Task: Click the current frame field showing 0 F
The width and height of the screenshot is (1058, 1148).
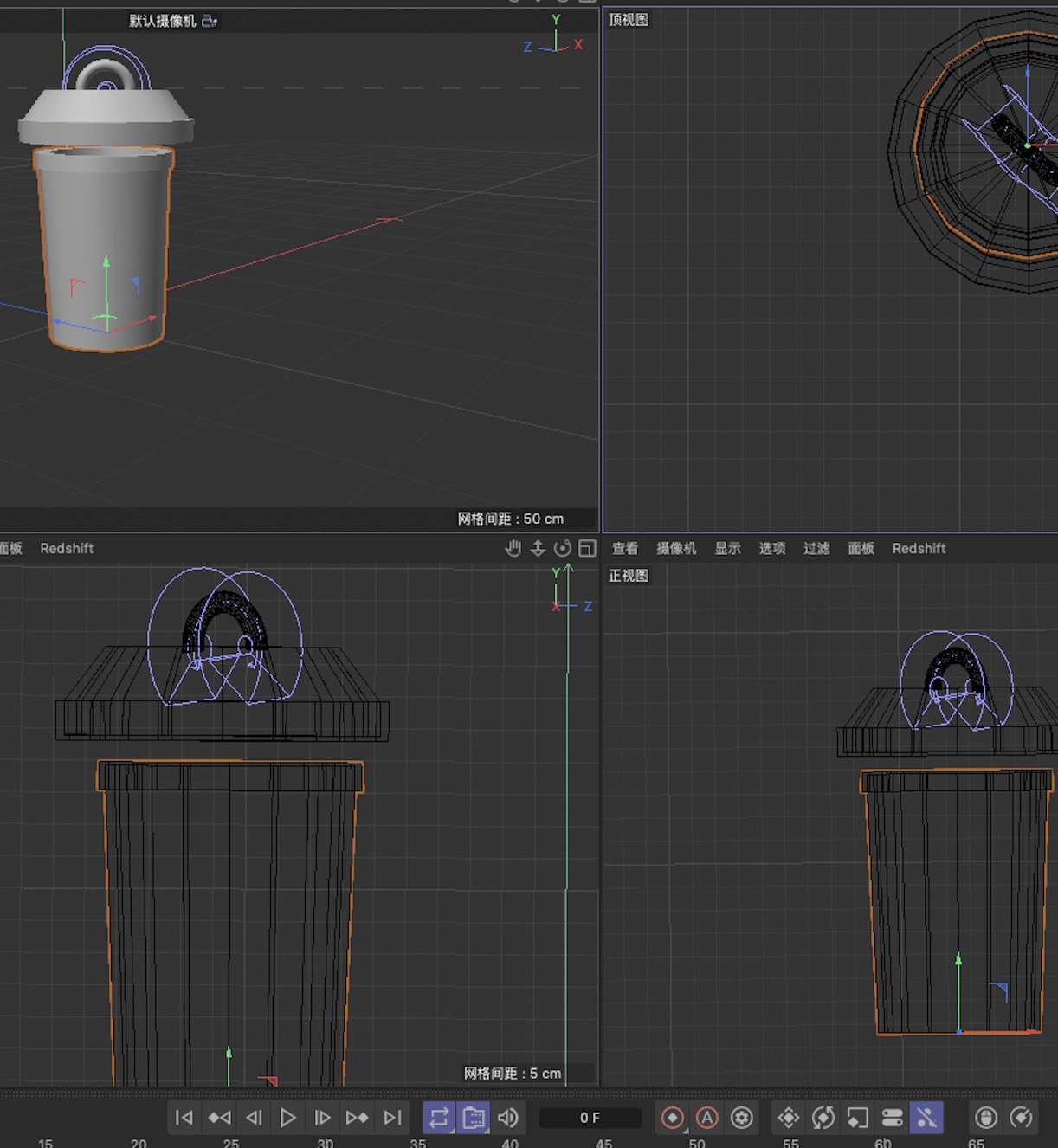Action: point(590,1118)
